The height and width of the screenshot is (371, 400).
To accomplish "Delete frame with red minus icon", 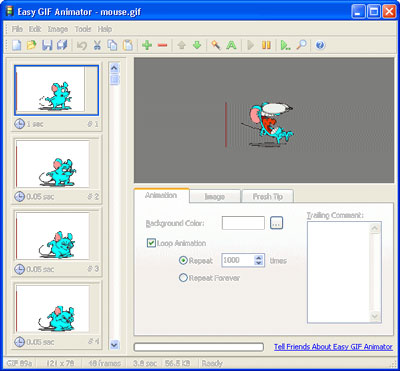I will pos(162,45).
